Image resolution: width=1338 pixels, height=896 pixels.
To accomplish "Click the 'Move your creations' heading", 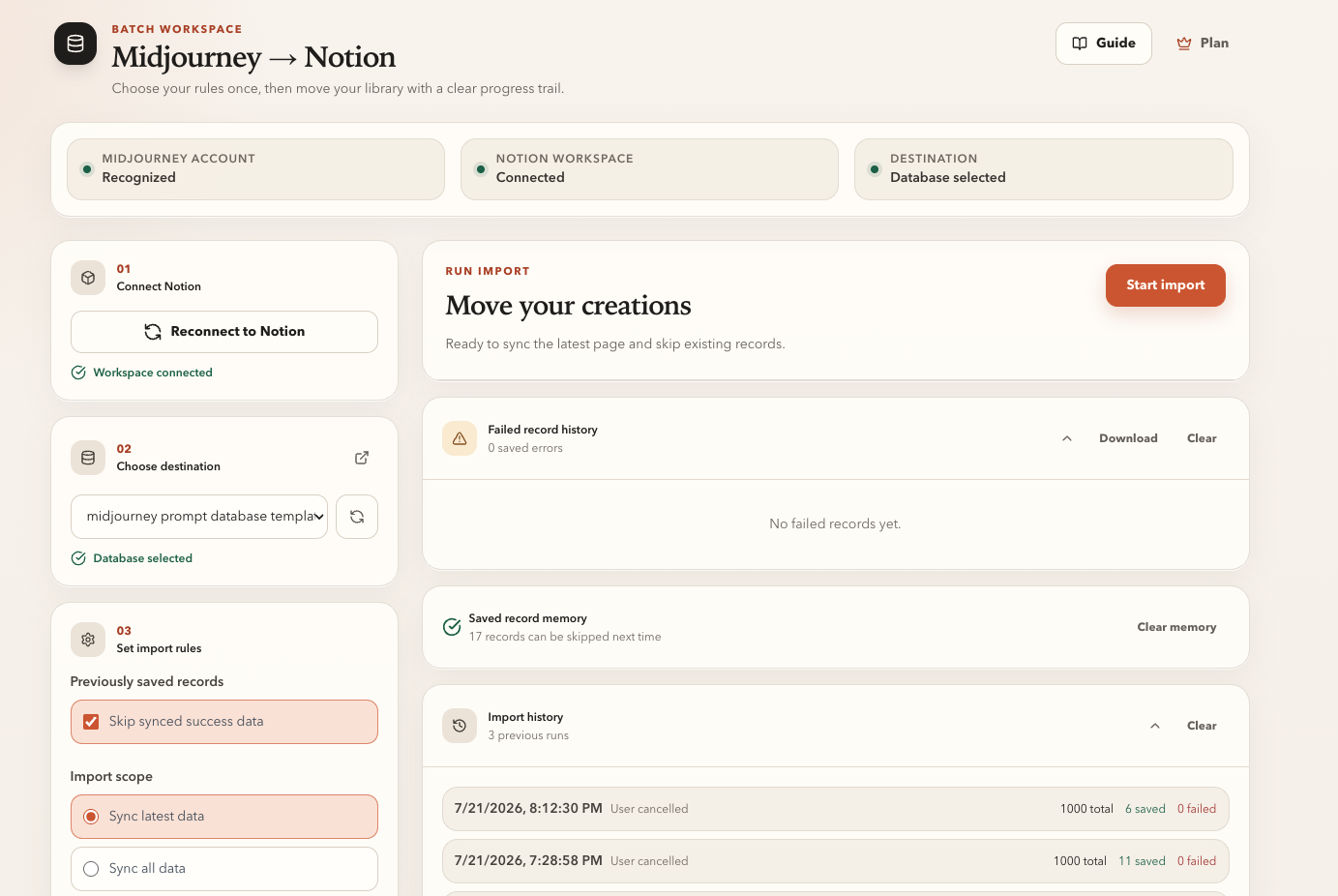I will pyautogui.click(x=568, y=306).
